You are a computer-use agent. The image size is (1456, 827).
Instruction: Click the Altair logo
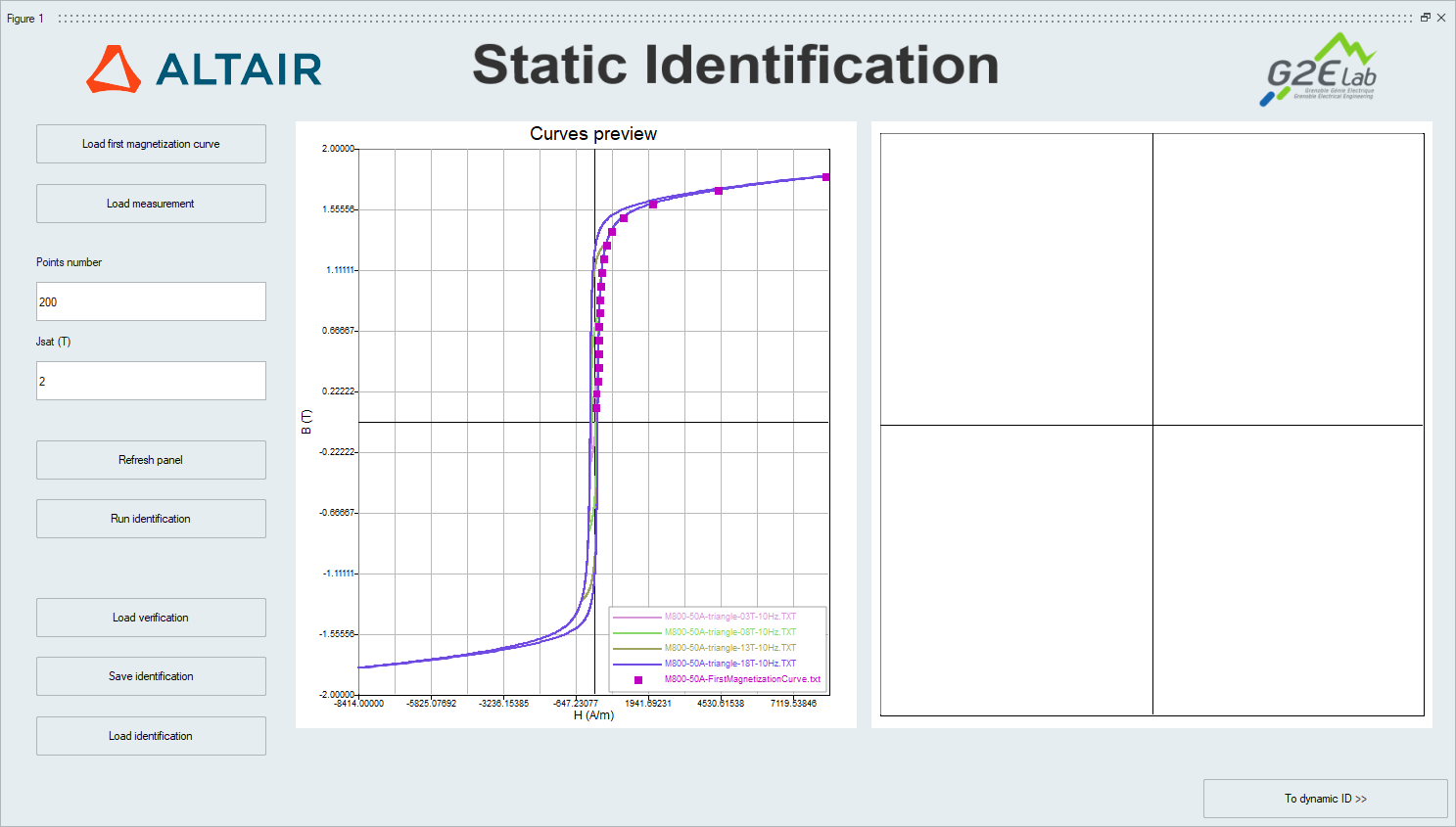[x=204, y=69]
